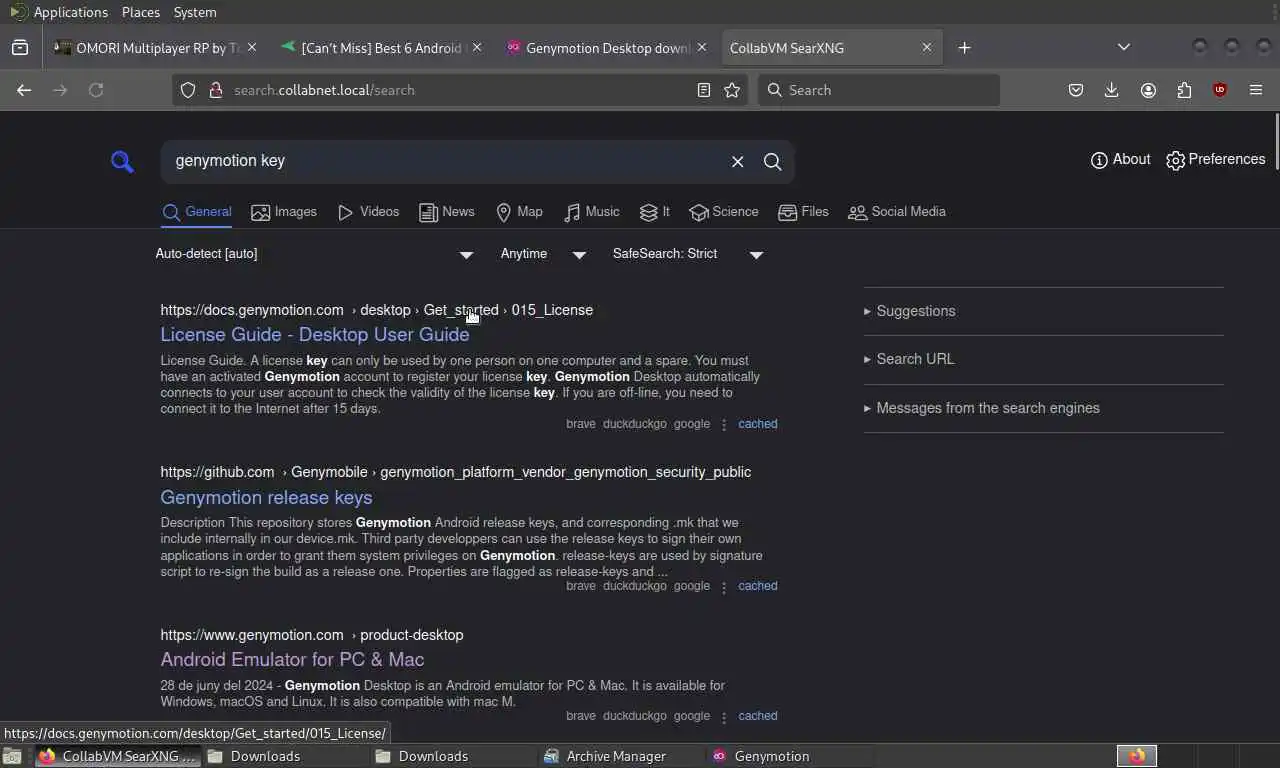This screenshot has height=768, width=1280.
Task: Click the Firefox Search box
Action: (879, 90)
